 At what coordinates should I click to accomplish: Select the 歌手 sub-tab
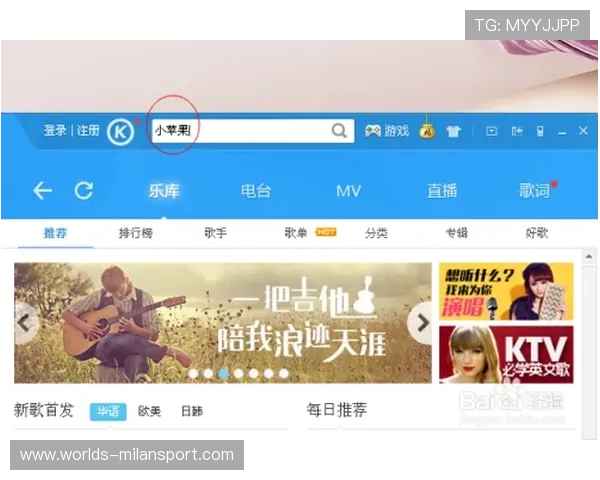point(215,233)
